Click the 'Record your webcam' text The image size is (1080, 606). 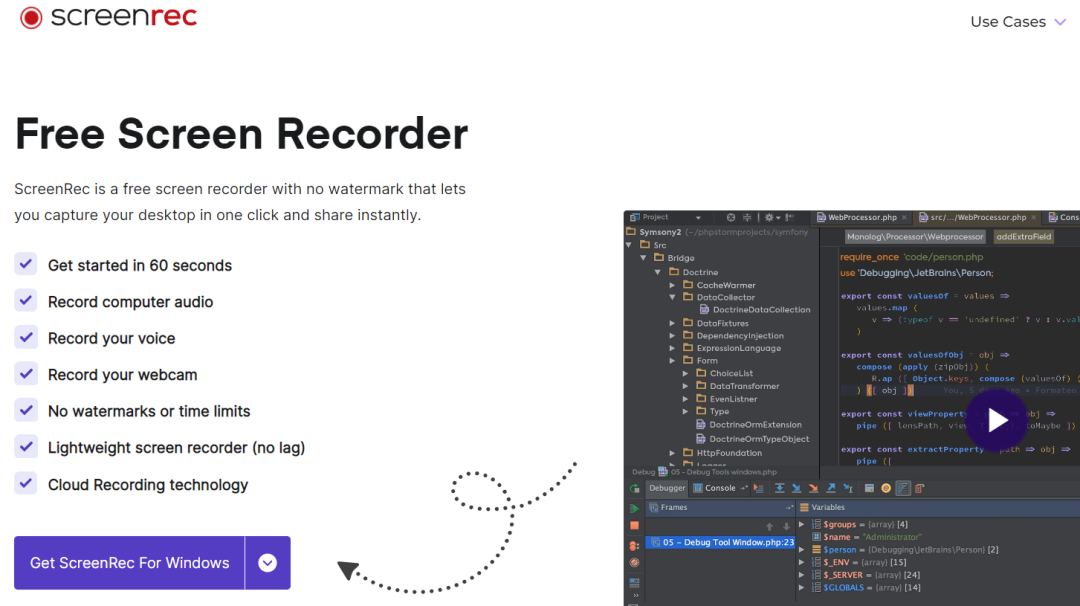123,375
